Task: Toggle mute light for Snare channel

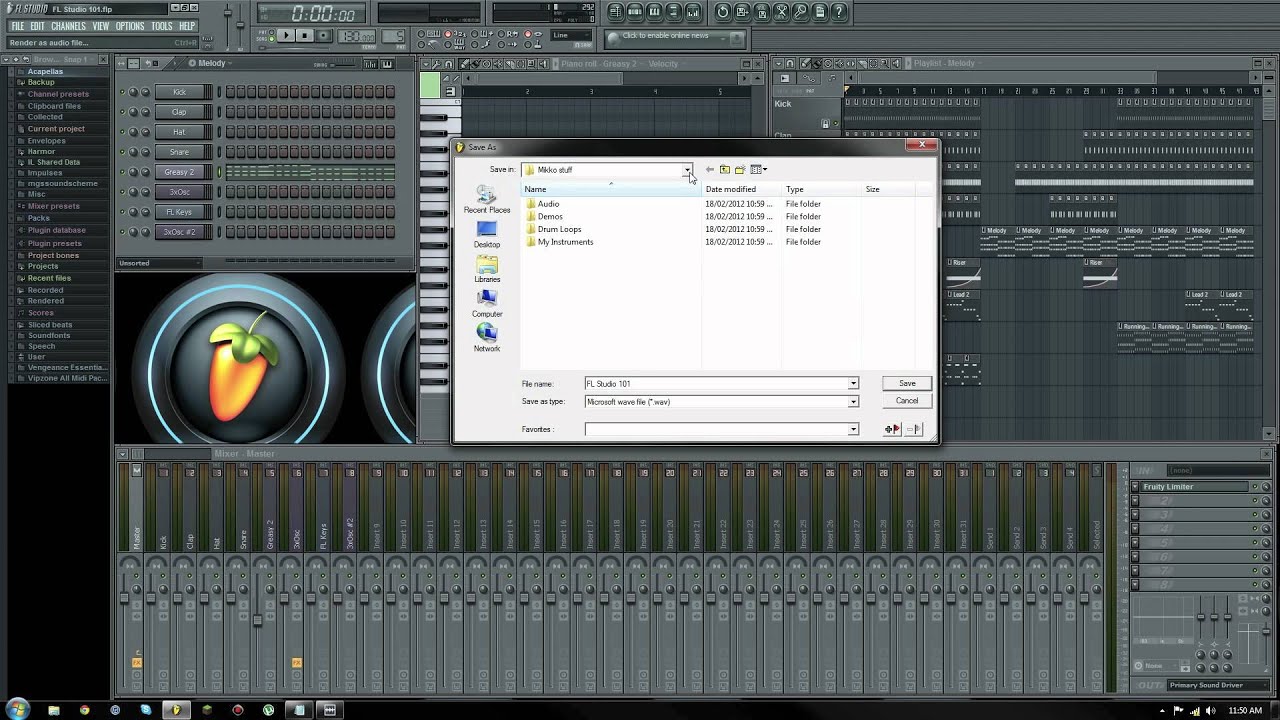Action: (122, 152)
